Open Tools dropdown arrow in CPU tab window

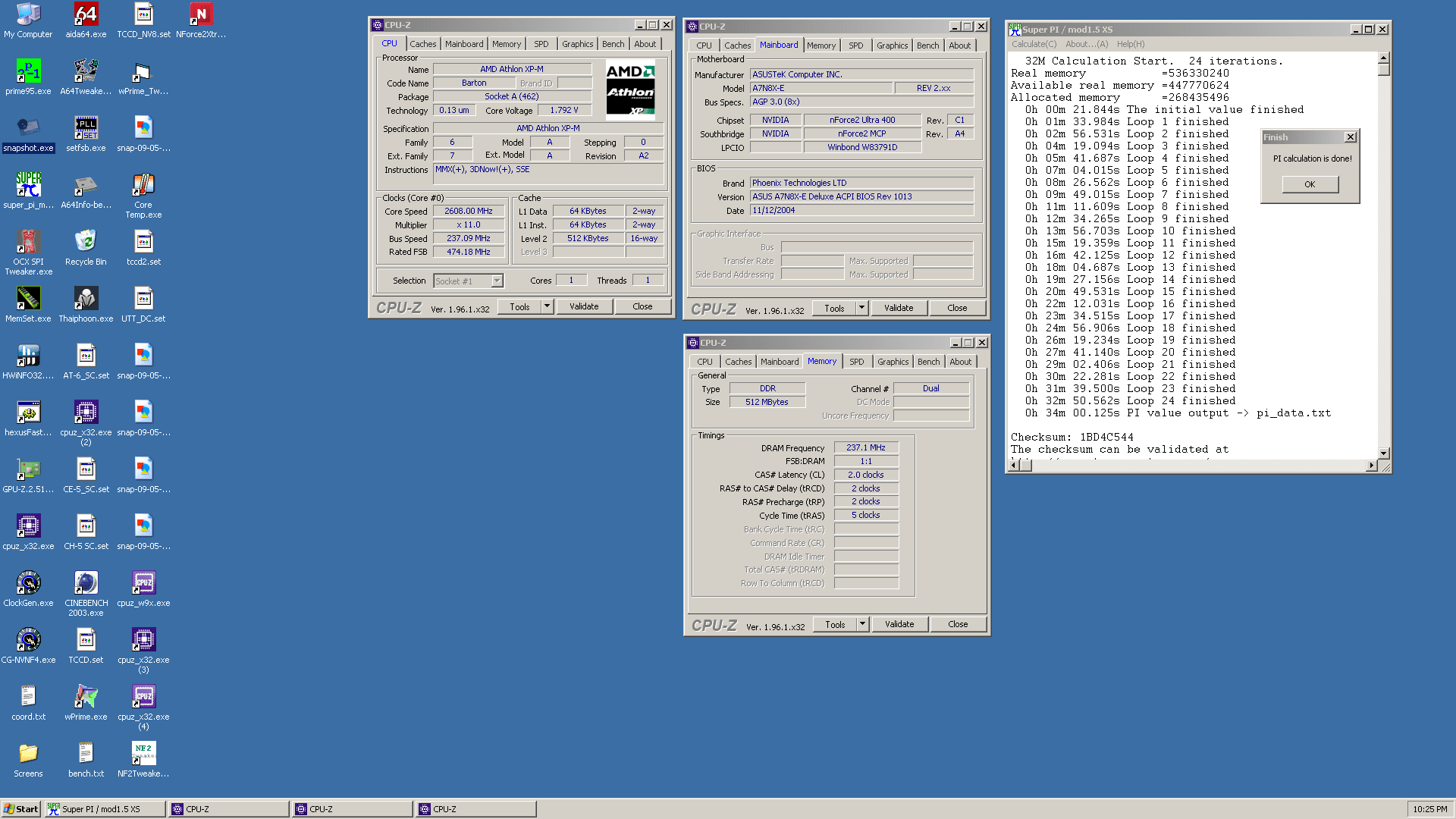[547, 306]
